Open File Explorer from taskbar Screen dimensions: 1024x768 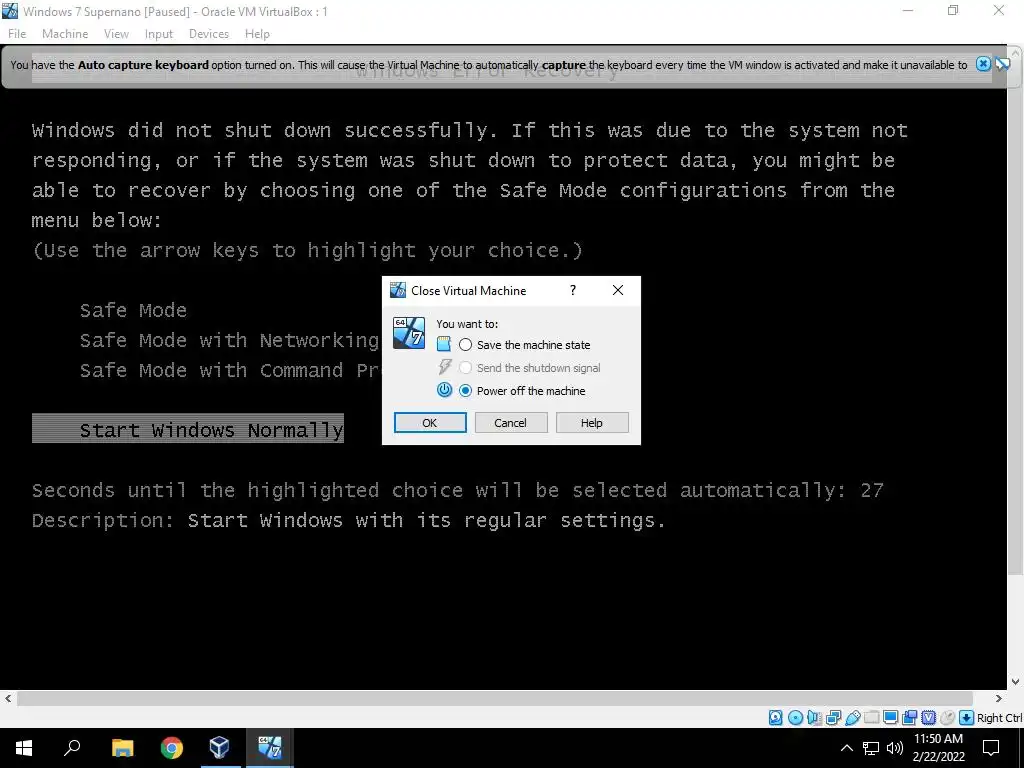(x=122, y=748)
